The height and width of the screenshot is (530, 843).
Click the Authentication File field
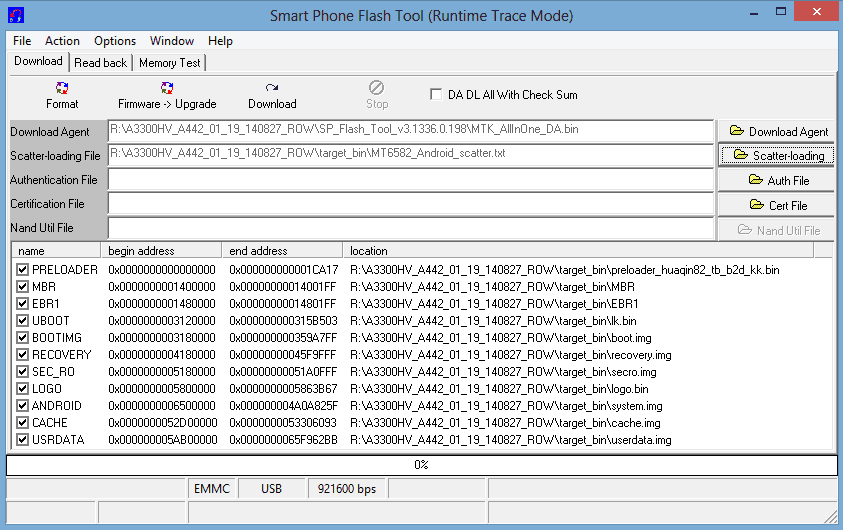point(411,179)
